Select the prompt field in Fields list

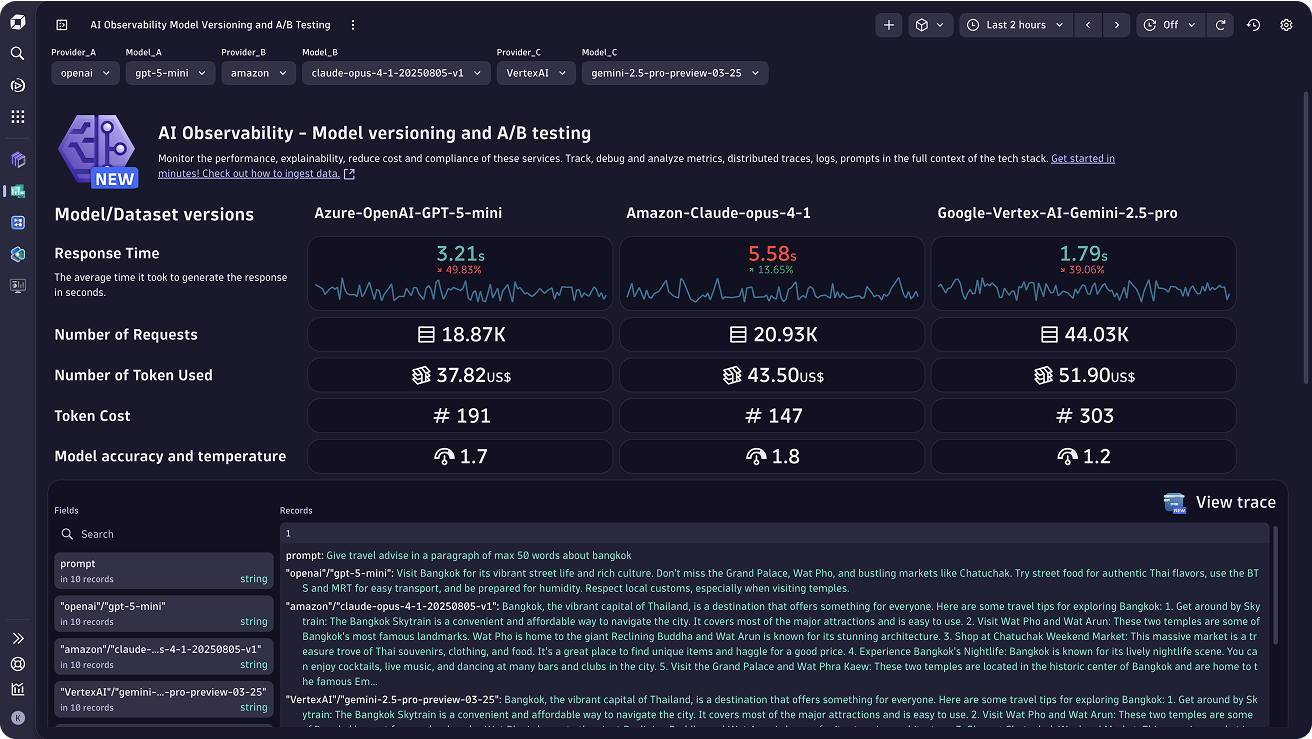pos(163,570)
